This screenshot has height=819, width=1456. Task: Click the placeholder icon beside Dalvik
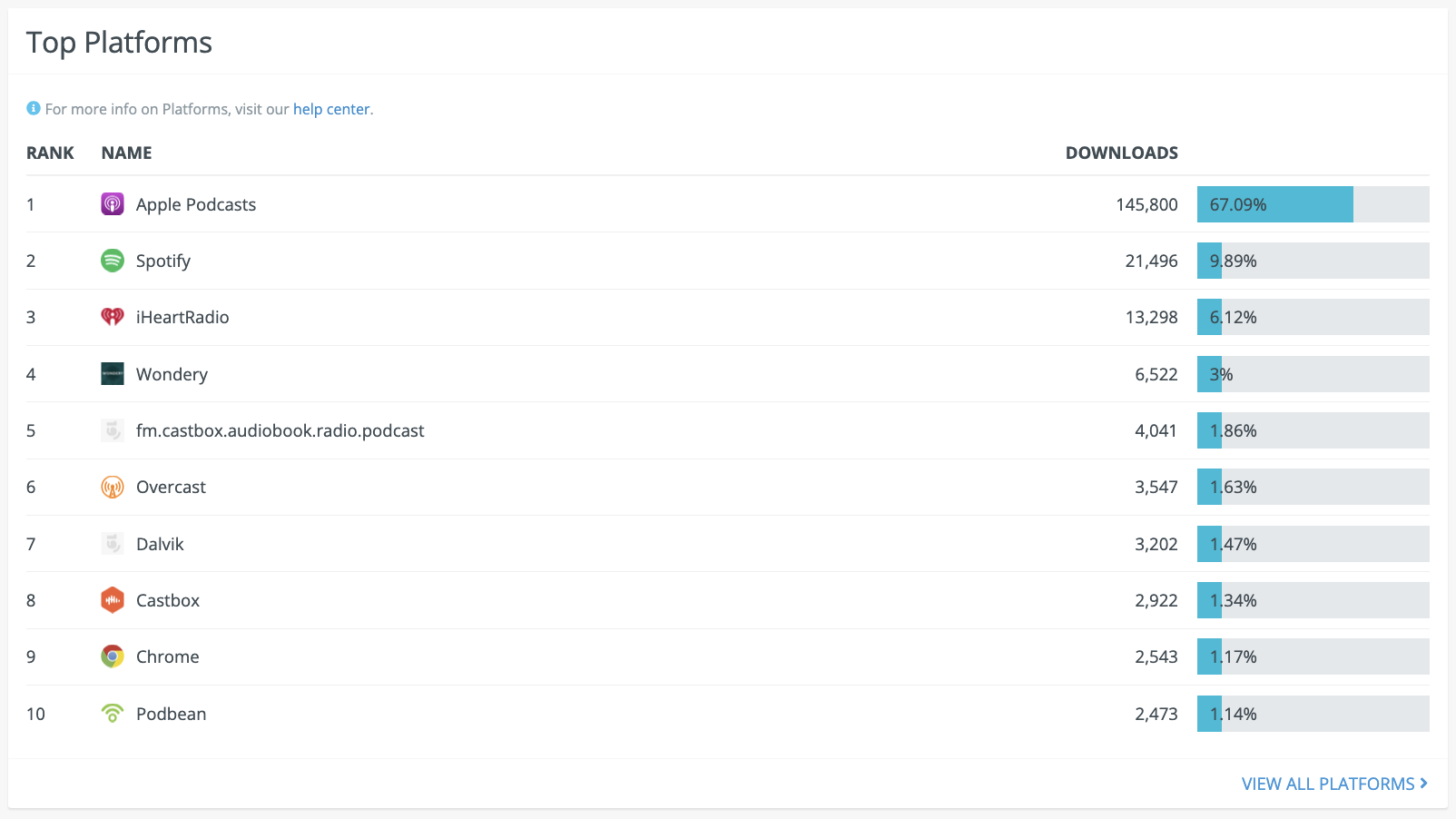click(x=112, y=544)
